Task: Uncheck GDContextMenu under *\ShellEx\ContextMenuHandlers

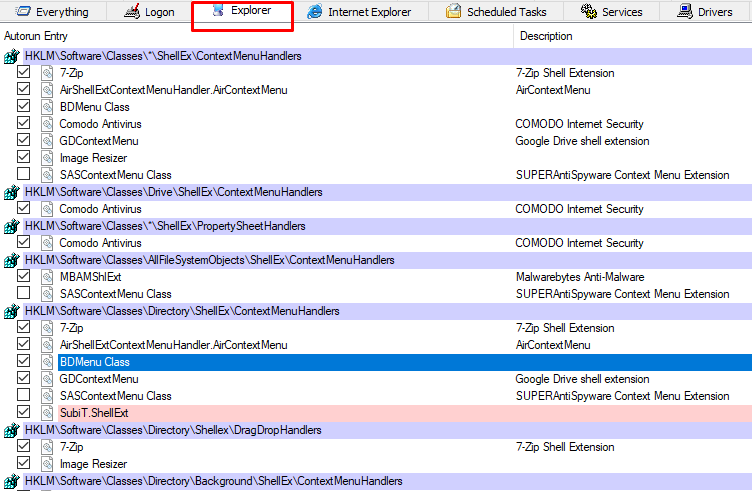Action: pos(23,140)
